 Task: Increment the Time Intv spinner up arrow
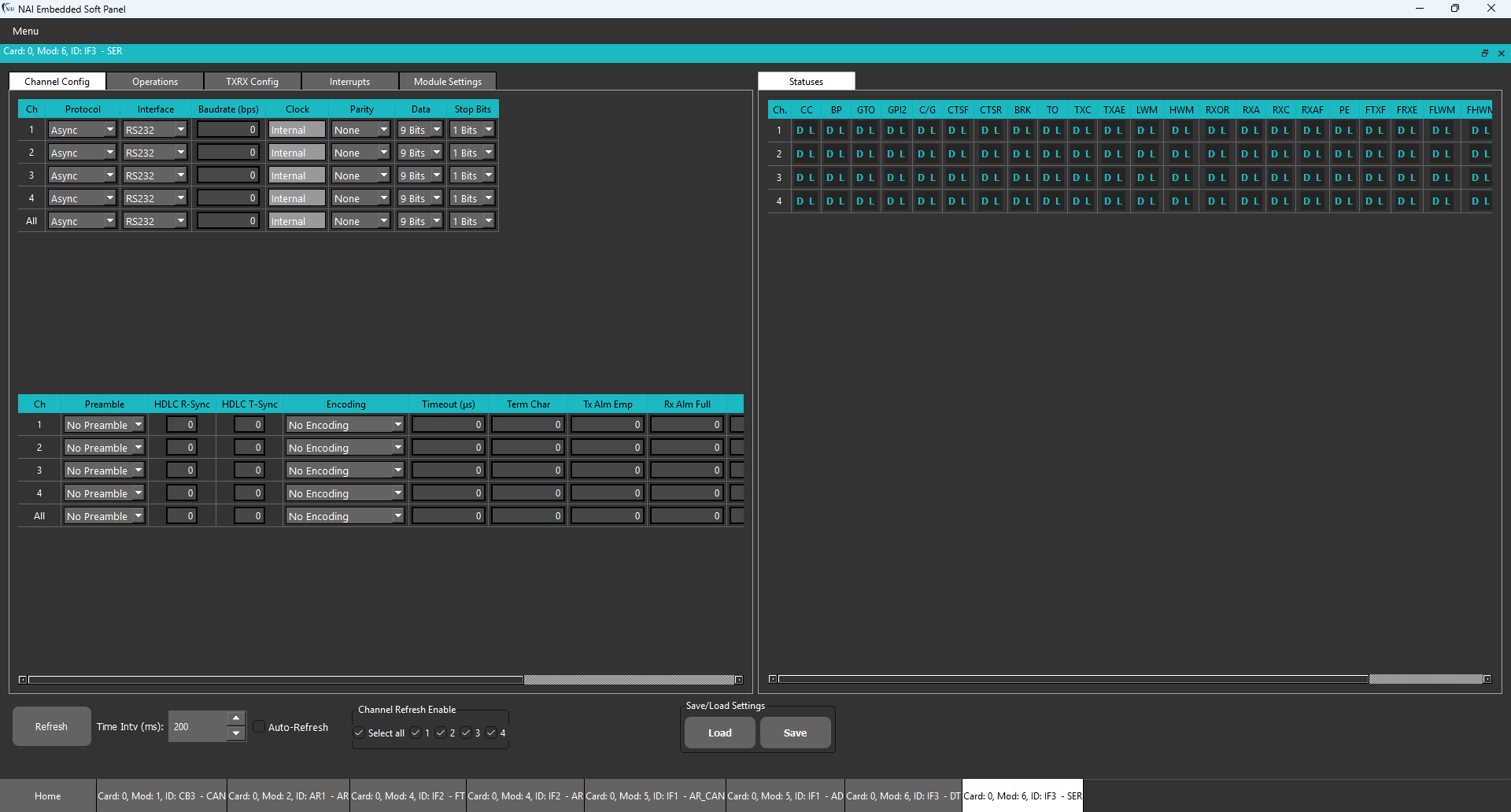click(x=236, y=718)
